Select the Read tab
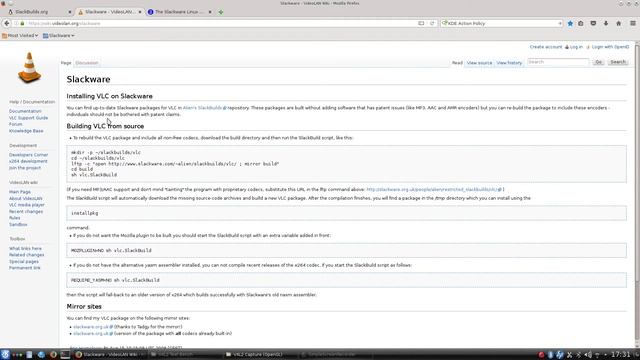This screenshot has height=360, width=640. pyautogui.click(x=457, y=63)
